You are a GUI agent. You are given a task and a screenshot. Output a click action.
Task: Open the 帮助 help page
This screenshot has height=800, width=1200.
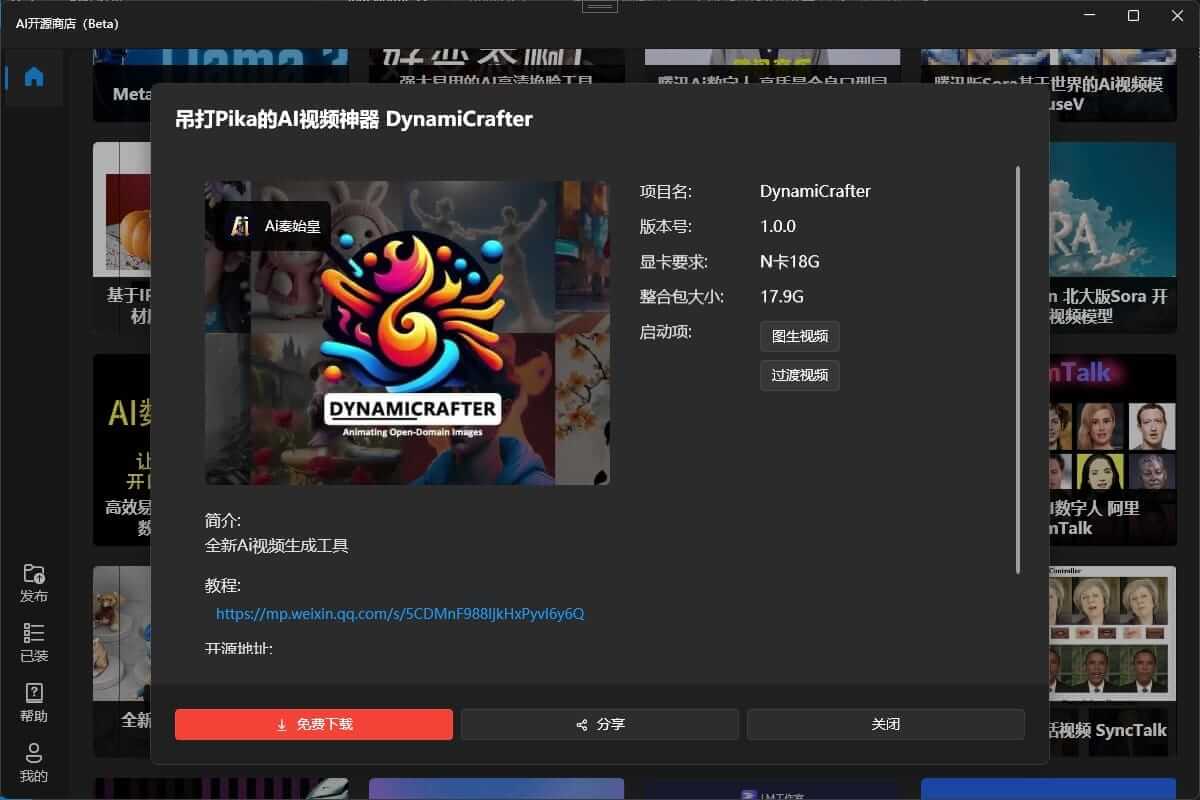34,703
